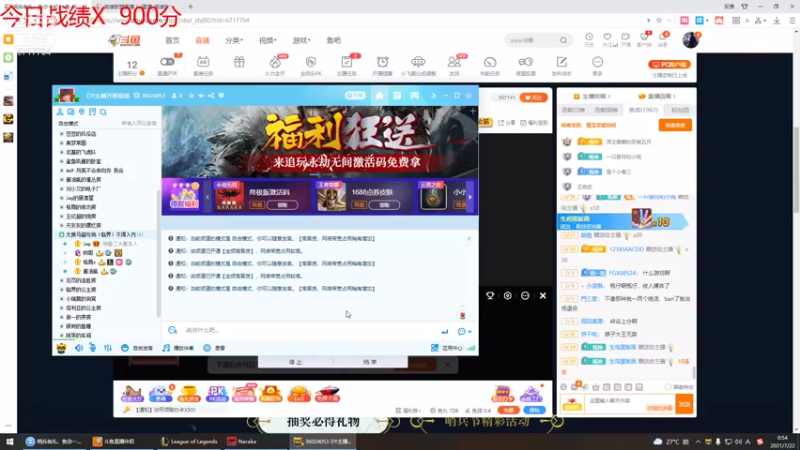
Task: Open the 首页 nav item
Action: (172, 40)
